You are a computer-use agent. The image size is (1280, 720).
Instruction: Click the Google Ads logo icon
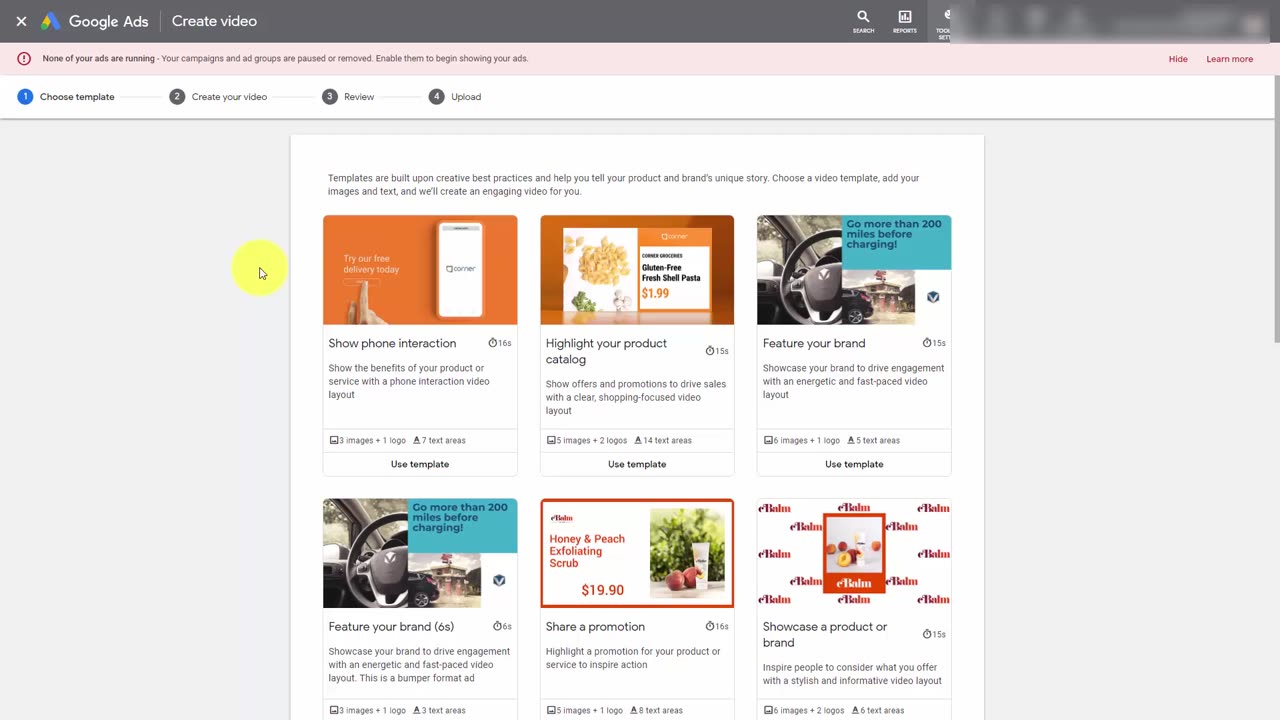click(x=50, y=21)
